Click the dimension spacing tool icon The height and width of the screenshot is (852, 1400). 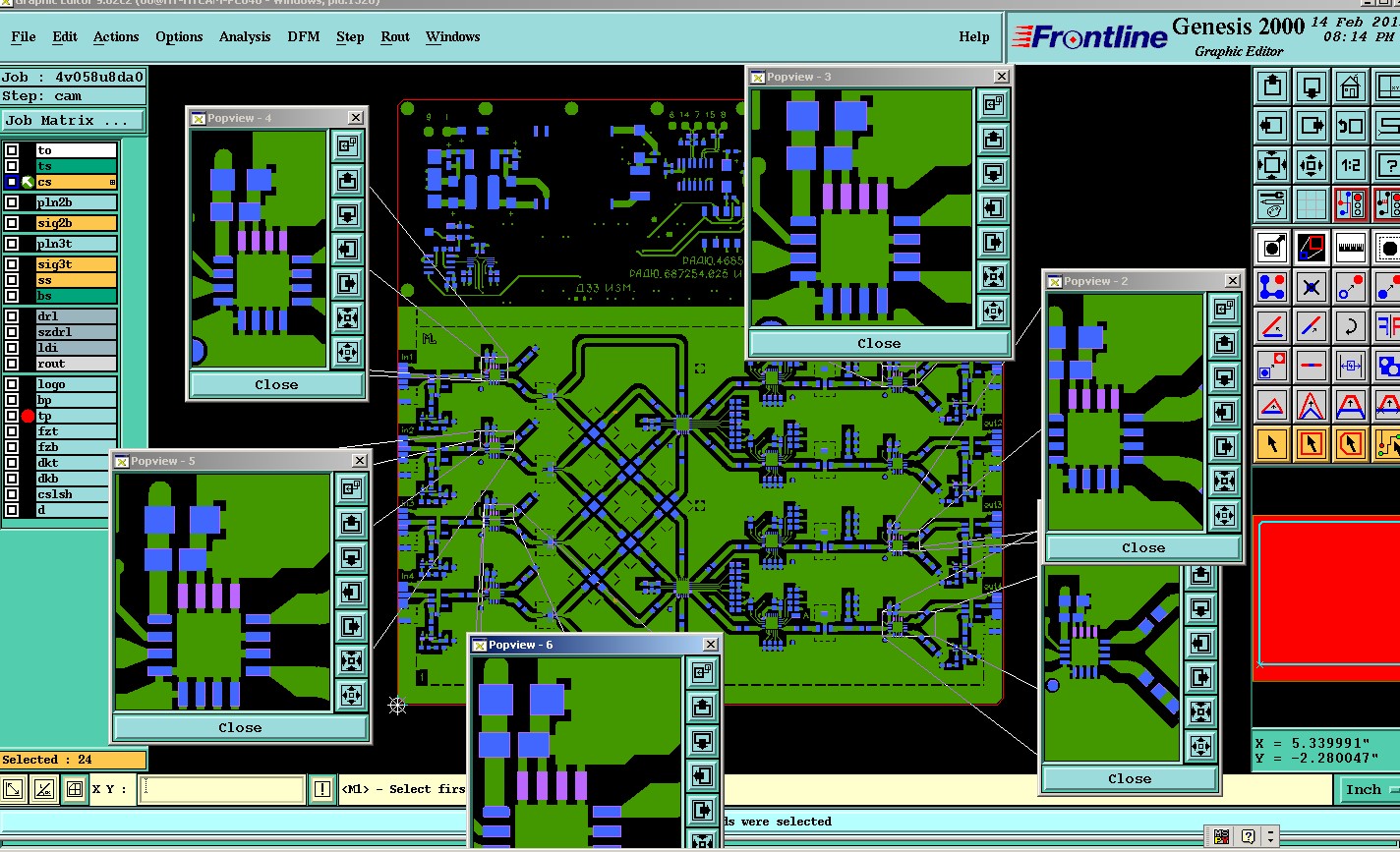click(1350, 366)
